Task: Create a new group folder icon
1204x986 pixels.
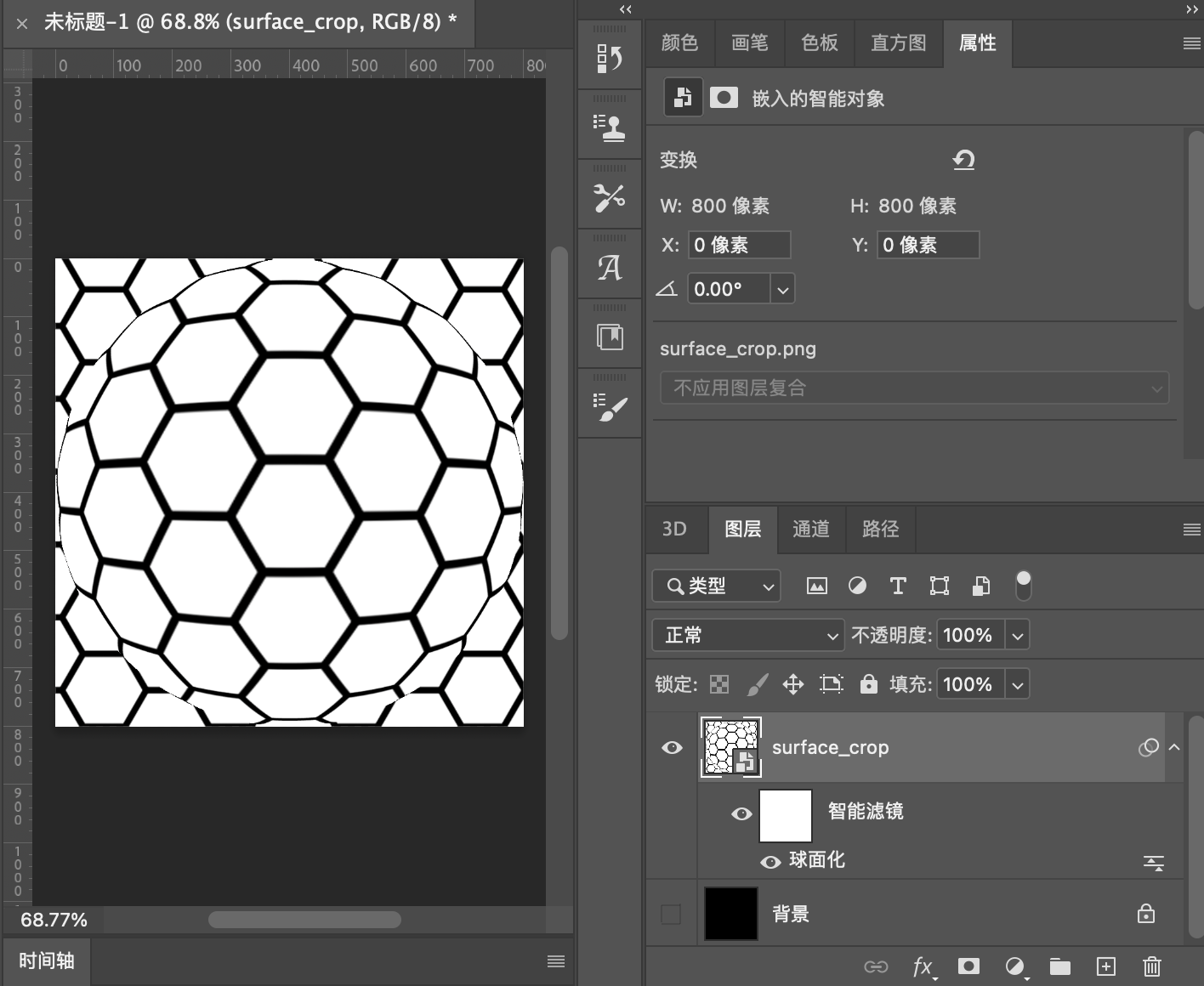Action: (1059, 966)
